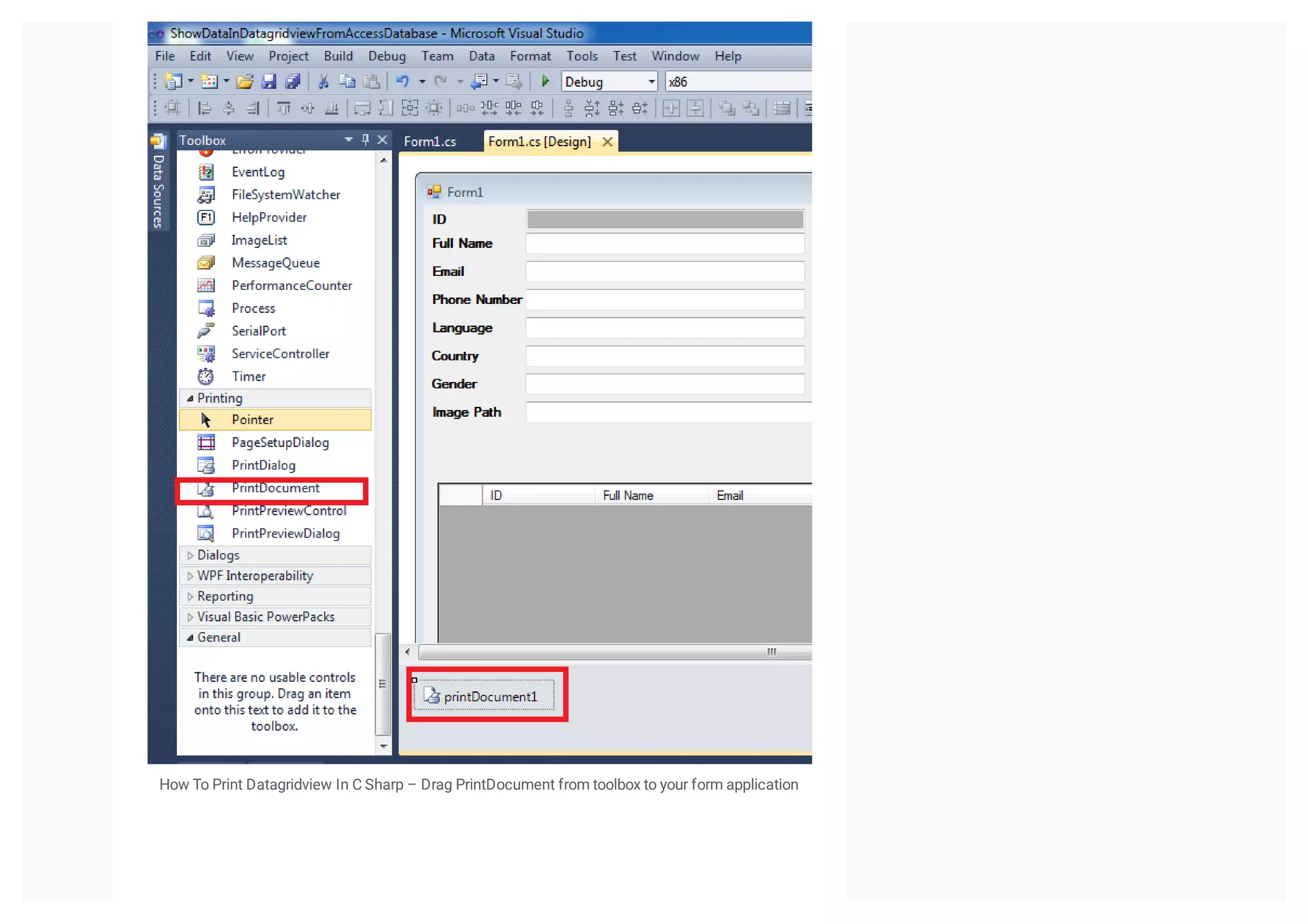Open the Undo history dropdown arrow
This screenshot has width=1308, height=924.
click(422, 82)
